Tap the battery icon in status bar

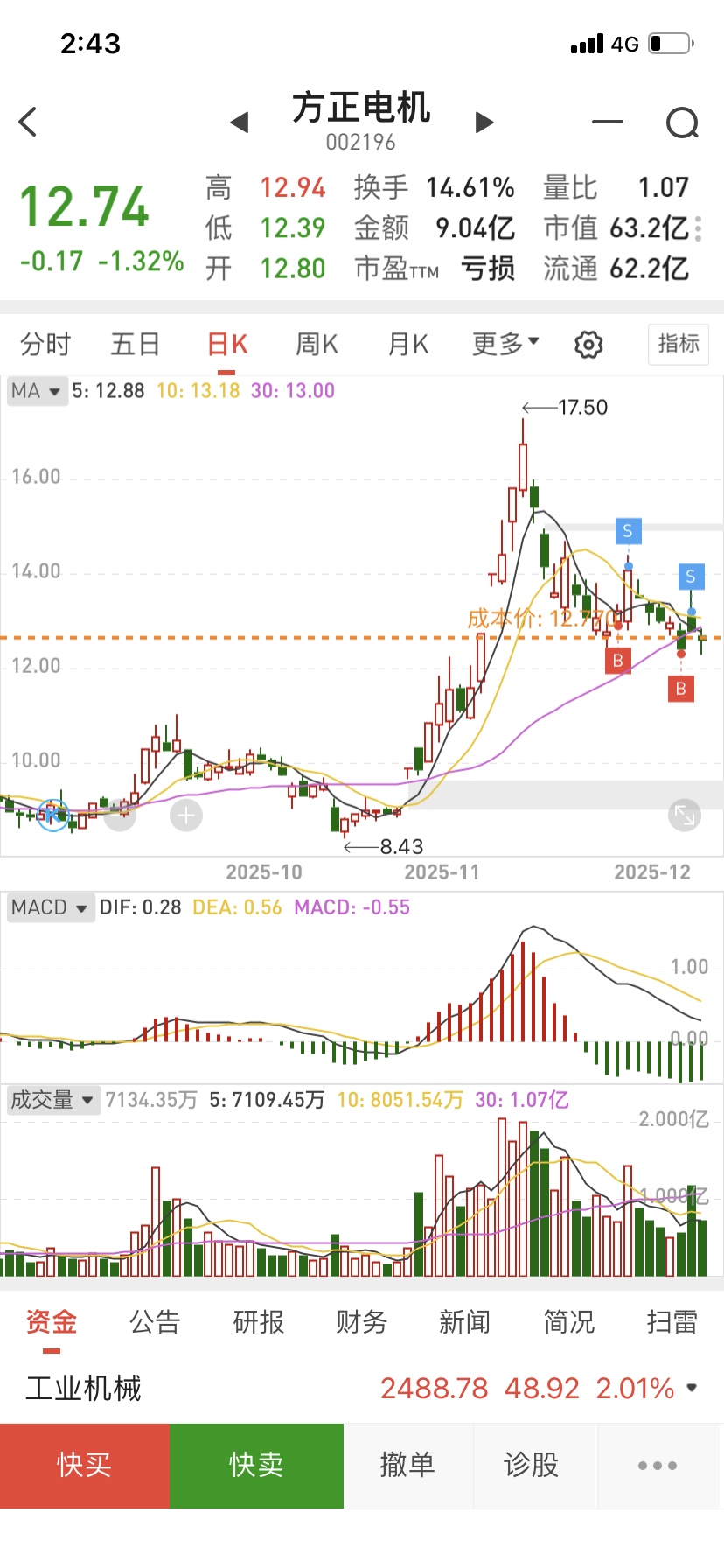[x=671, y=44]
